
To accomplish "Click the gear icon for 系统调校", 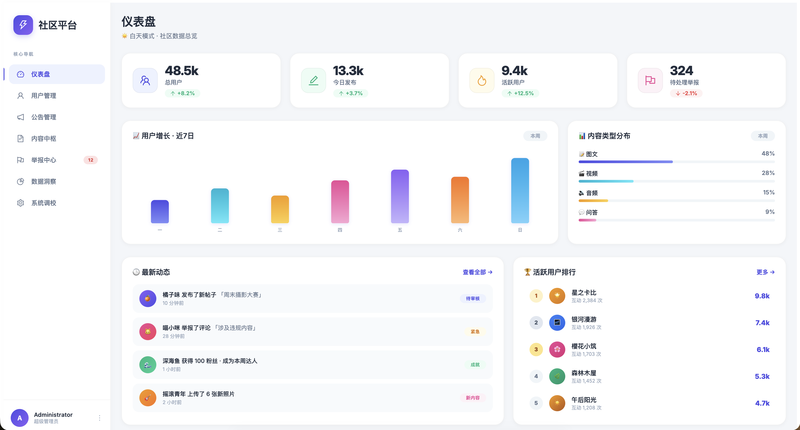I will tap(20, 203).
